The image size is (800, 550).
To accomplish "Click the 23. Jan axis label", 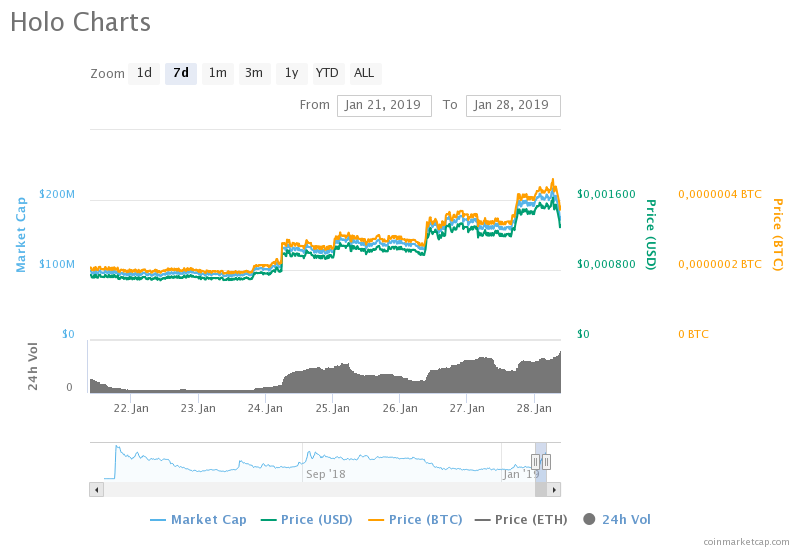I will tap(198, 409).
